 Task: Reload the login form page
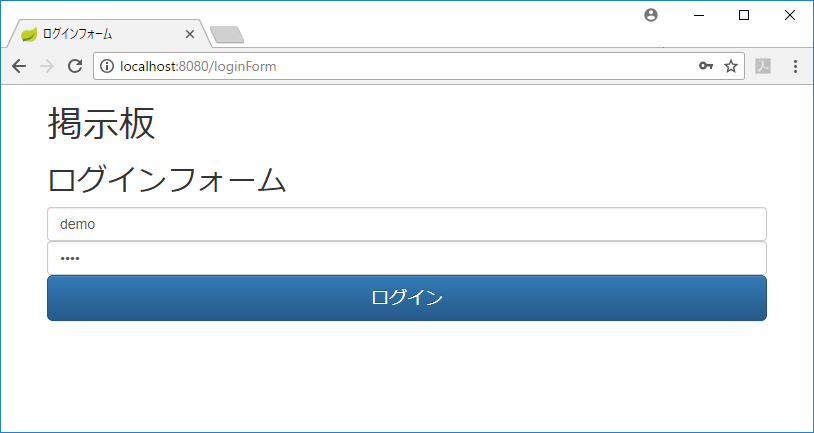[x=75, y=66]
